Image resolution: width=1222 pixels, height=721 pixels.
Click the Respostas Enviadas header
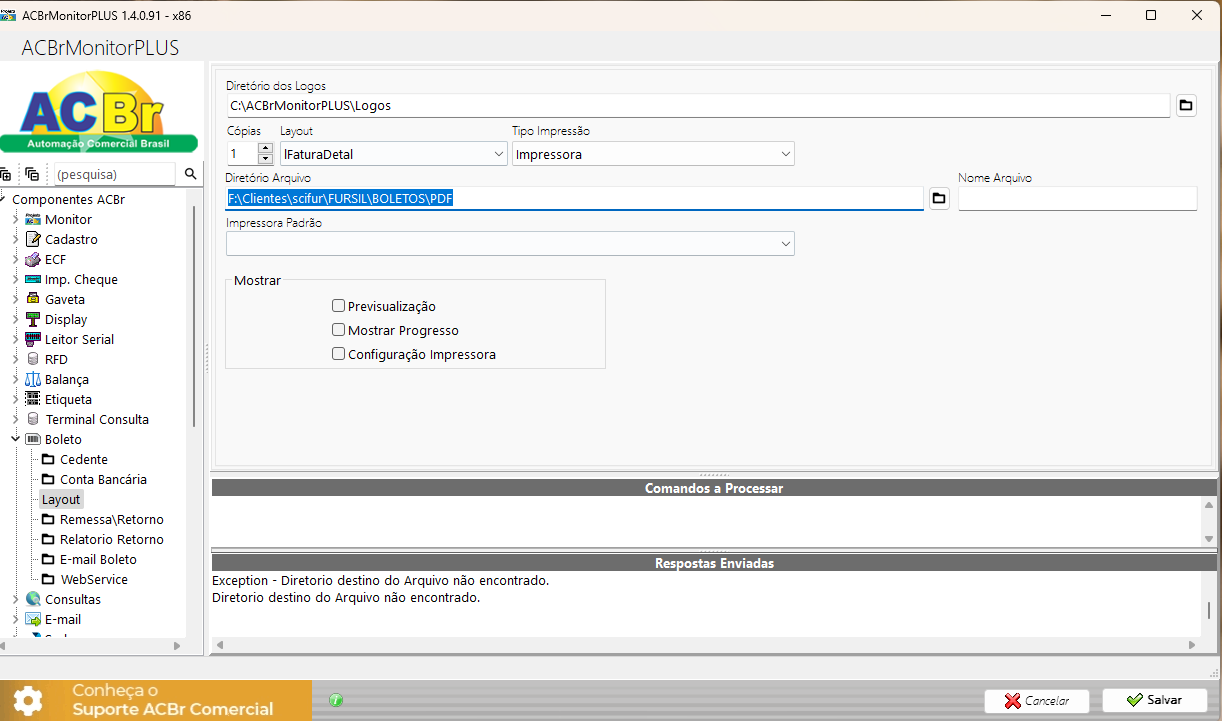(714, 563)
